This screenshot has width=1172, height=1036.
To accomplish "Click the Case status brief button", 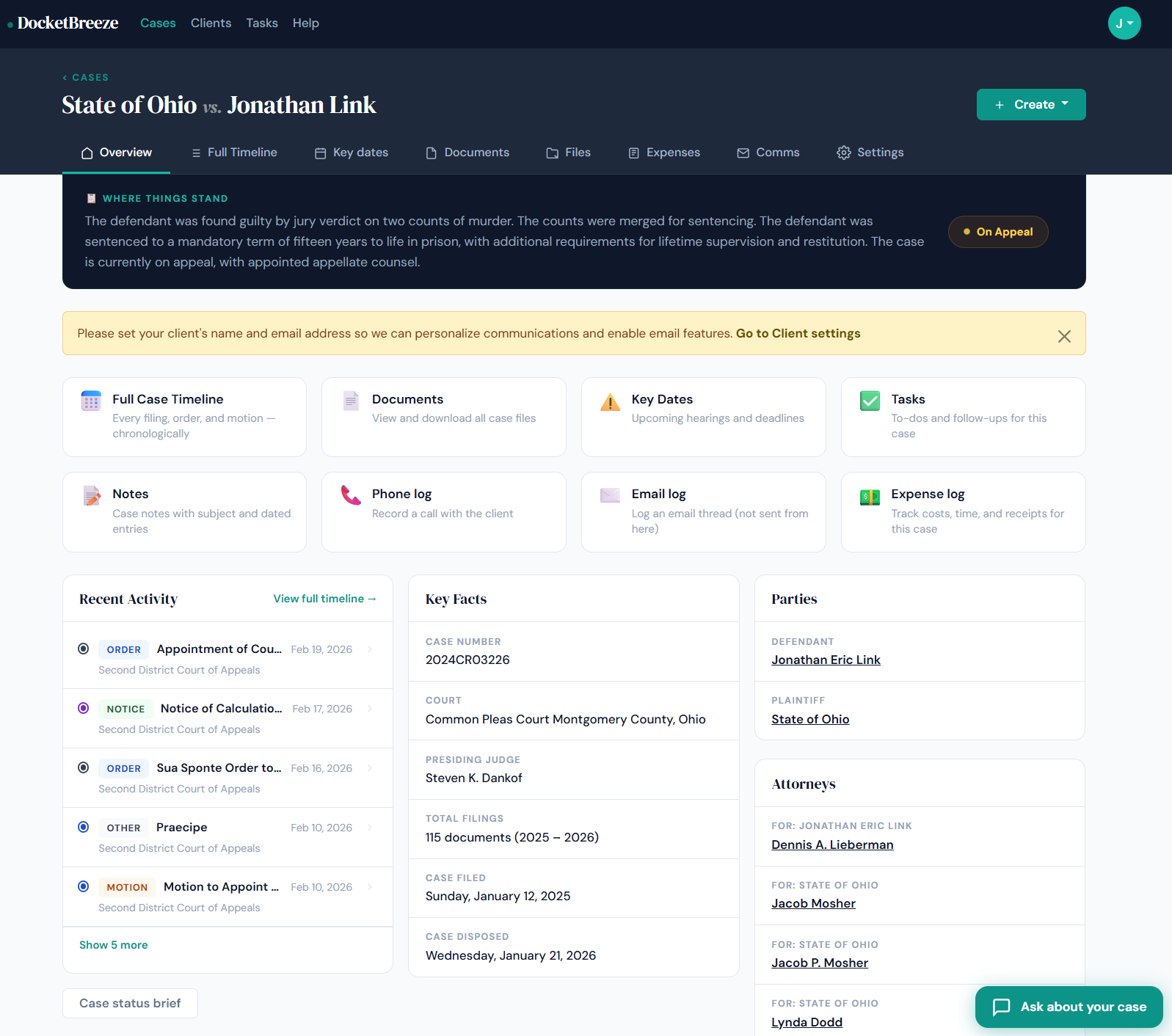I will click(x=130, y=1003).
